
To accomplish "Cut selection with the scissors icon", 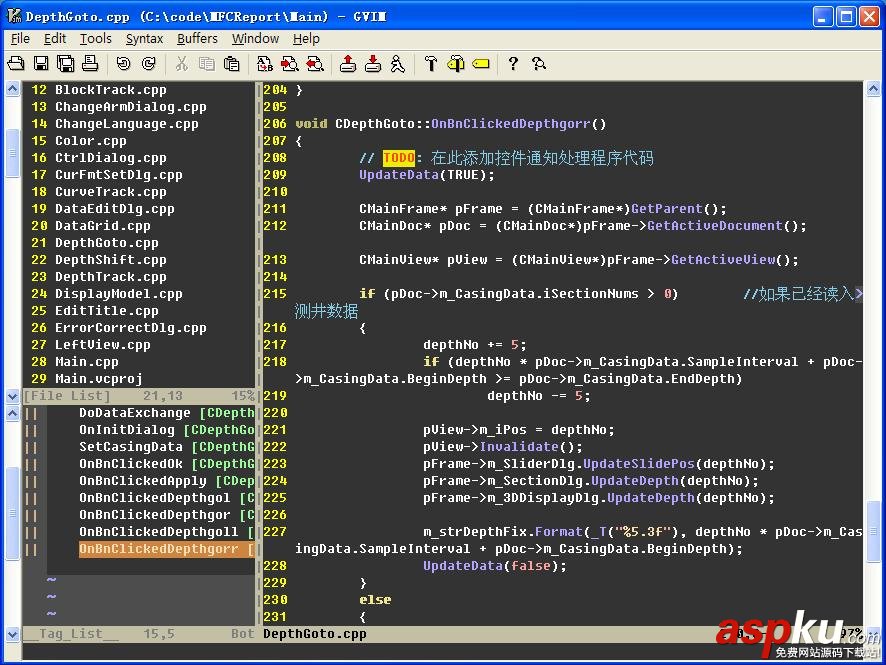I will 181,64.
